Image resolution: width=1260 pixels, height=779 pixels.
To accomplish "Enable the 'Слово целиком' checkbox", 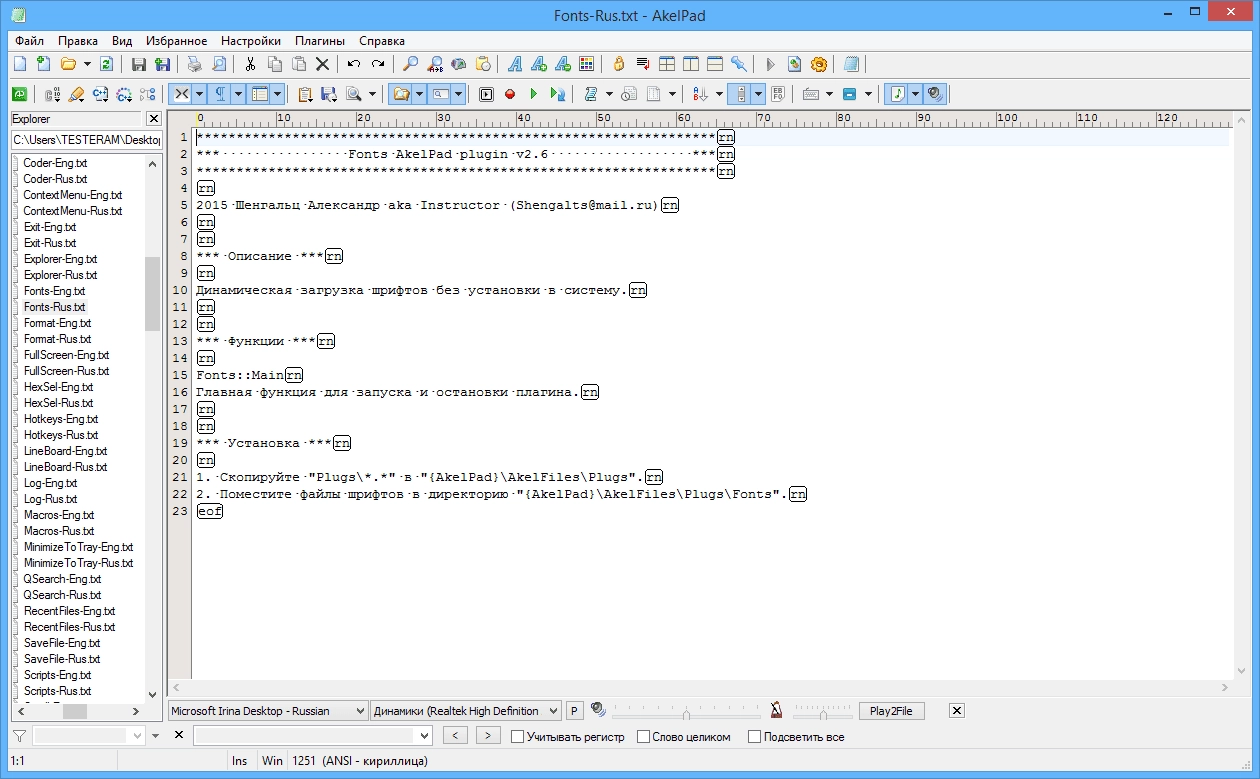I will coord(642,737).
